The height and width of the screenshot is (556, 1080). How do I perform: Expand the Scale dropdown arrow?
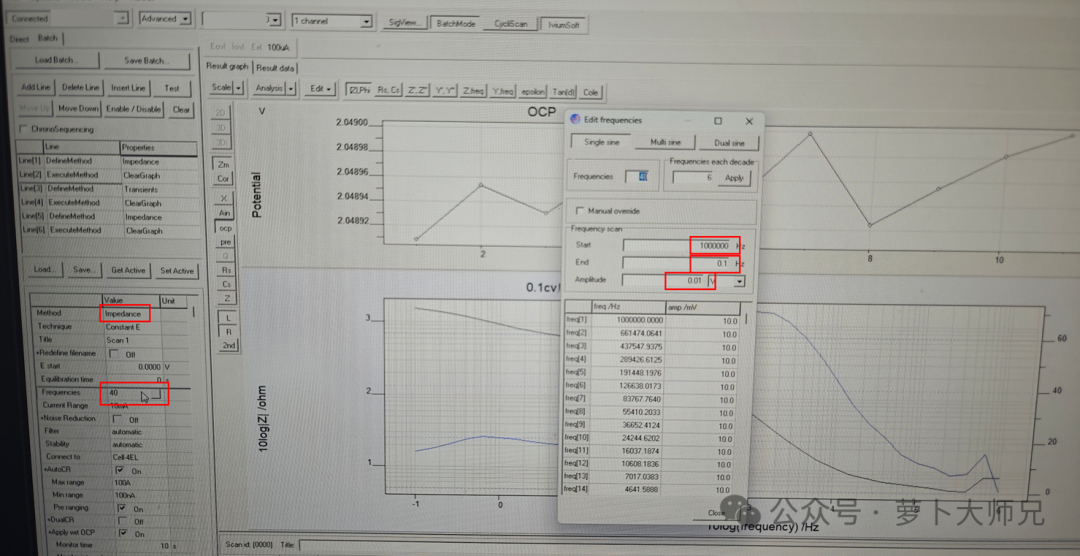click(238, 88)
